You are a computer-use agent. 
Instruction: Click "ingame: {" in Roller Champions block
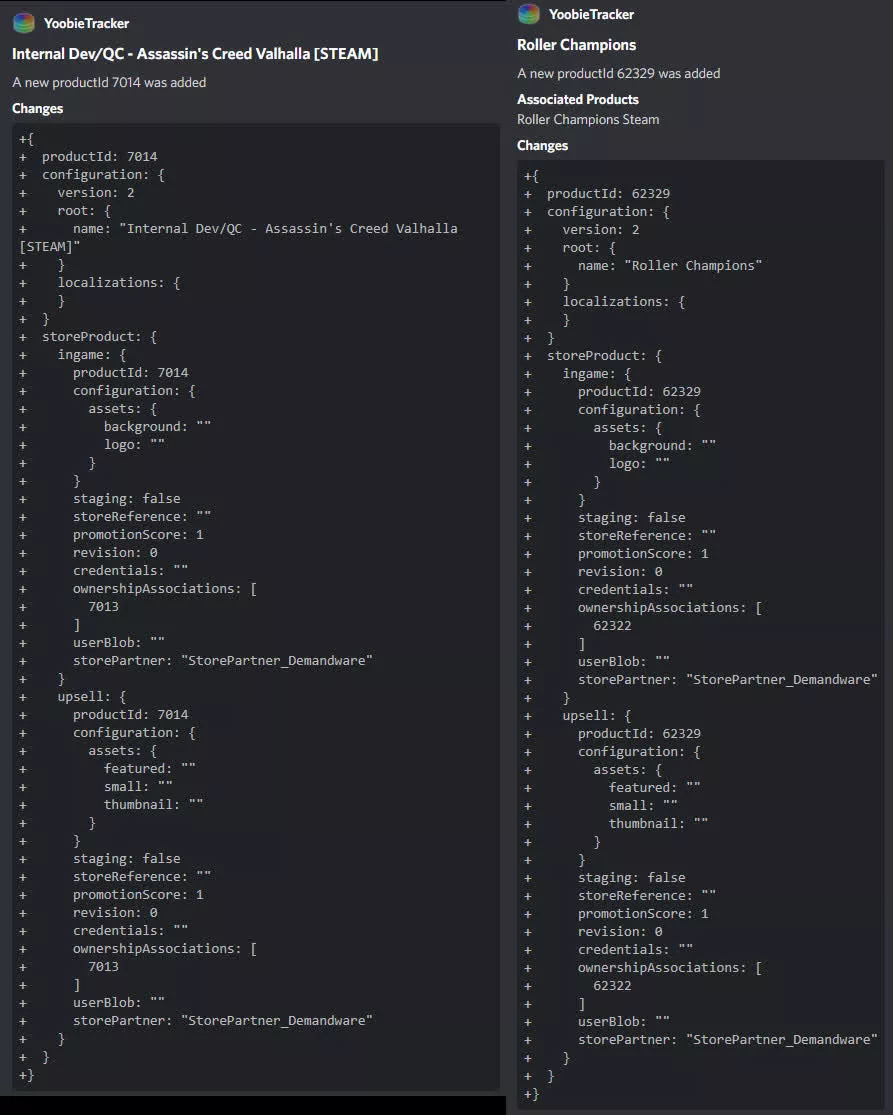(597, 374)
